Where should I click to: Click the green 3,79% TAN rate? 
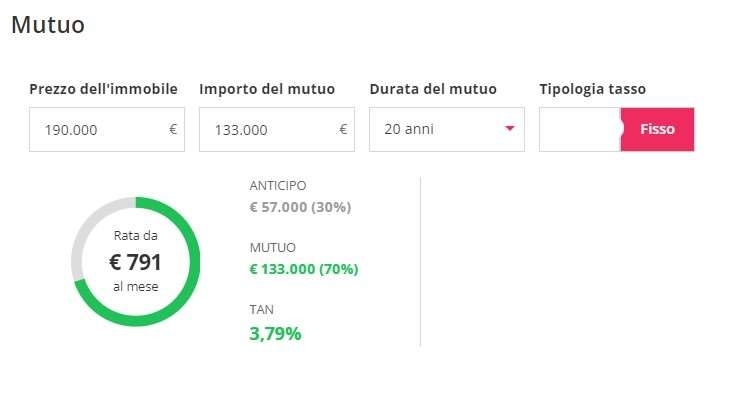(275, 333)
